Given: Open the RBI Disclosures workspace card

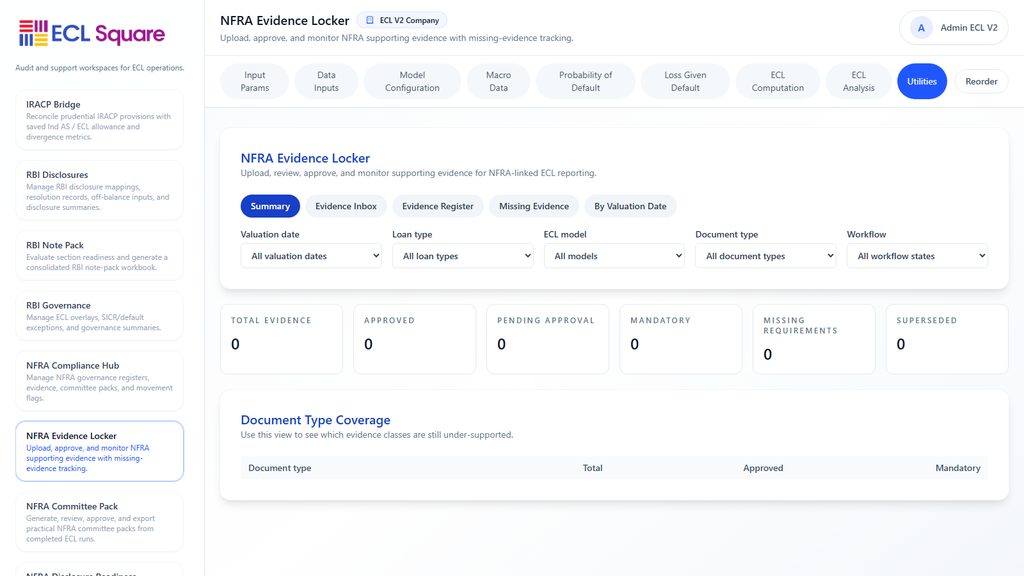Looking at the screenshot, I should [x=99, y=191].
